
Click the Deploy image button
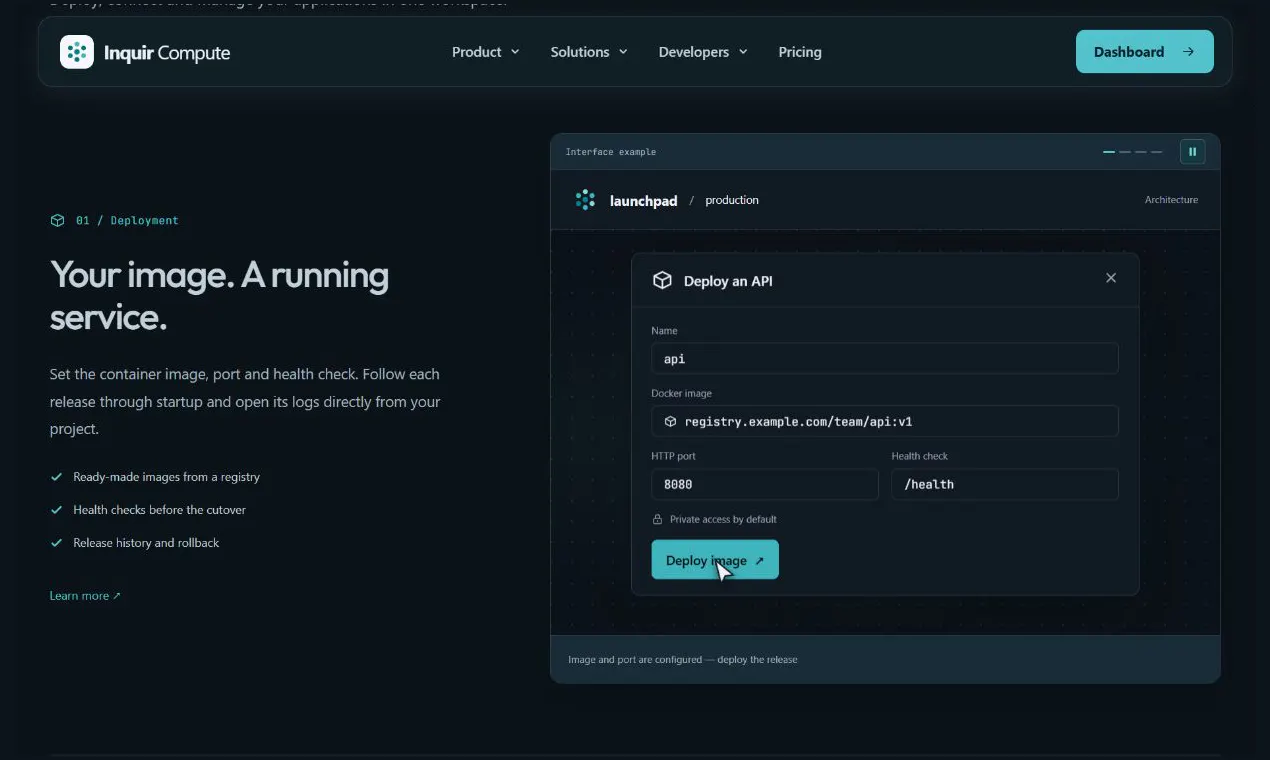(715, 560)
